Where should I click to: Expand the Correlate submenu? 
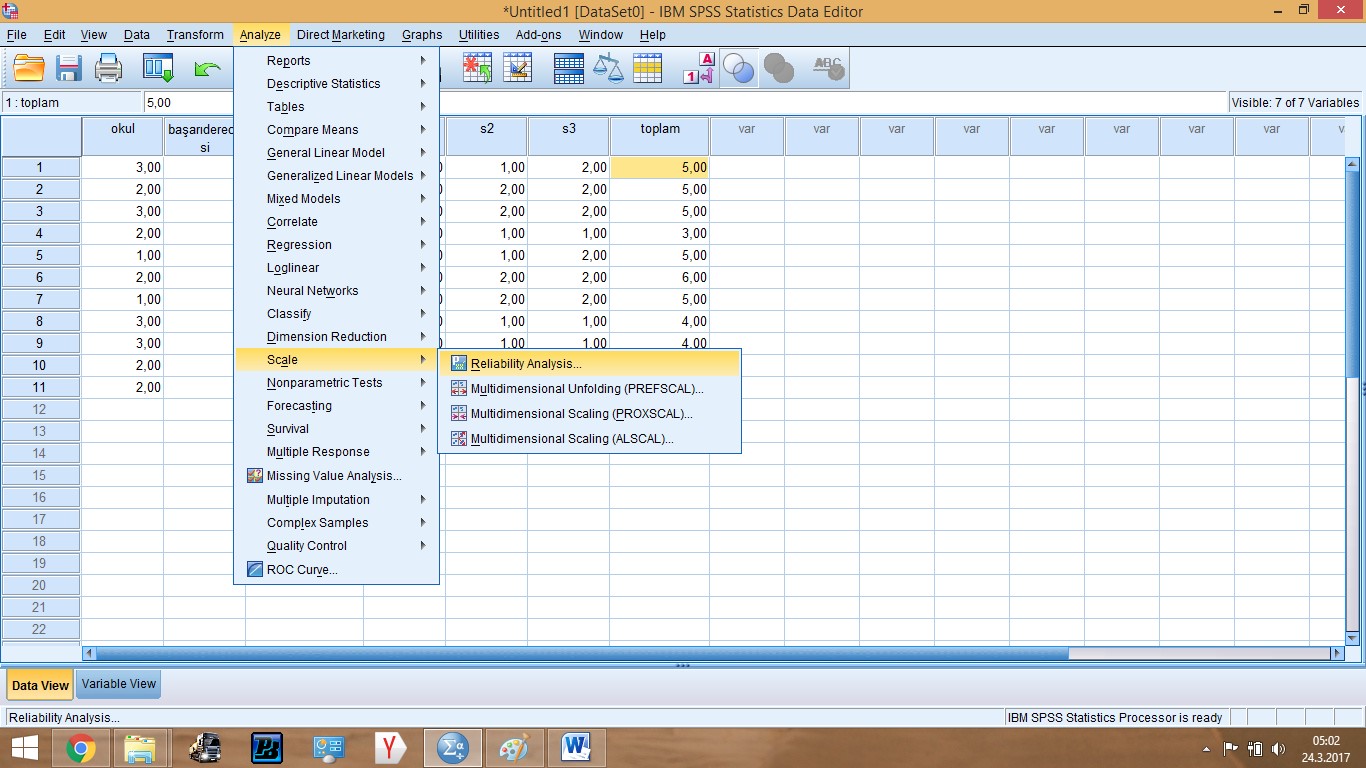click(x=336, y=222)
